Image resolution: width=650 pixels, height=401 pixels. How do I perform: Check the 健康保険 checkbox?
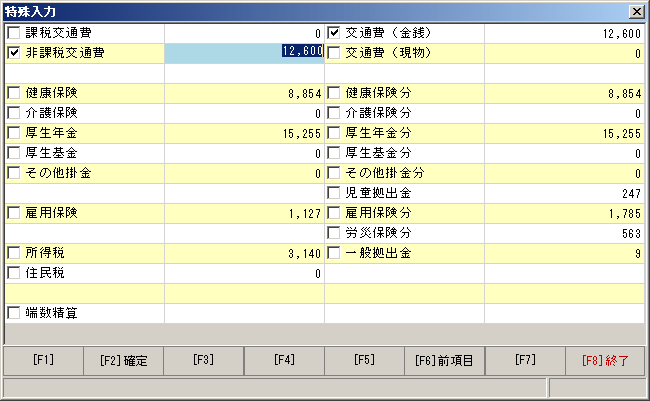point(14,93)
